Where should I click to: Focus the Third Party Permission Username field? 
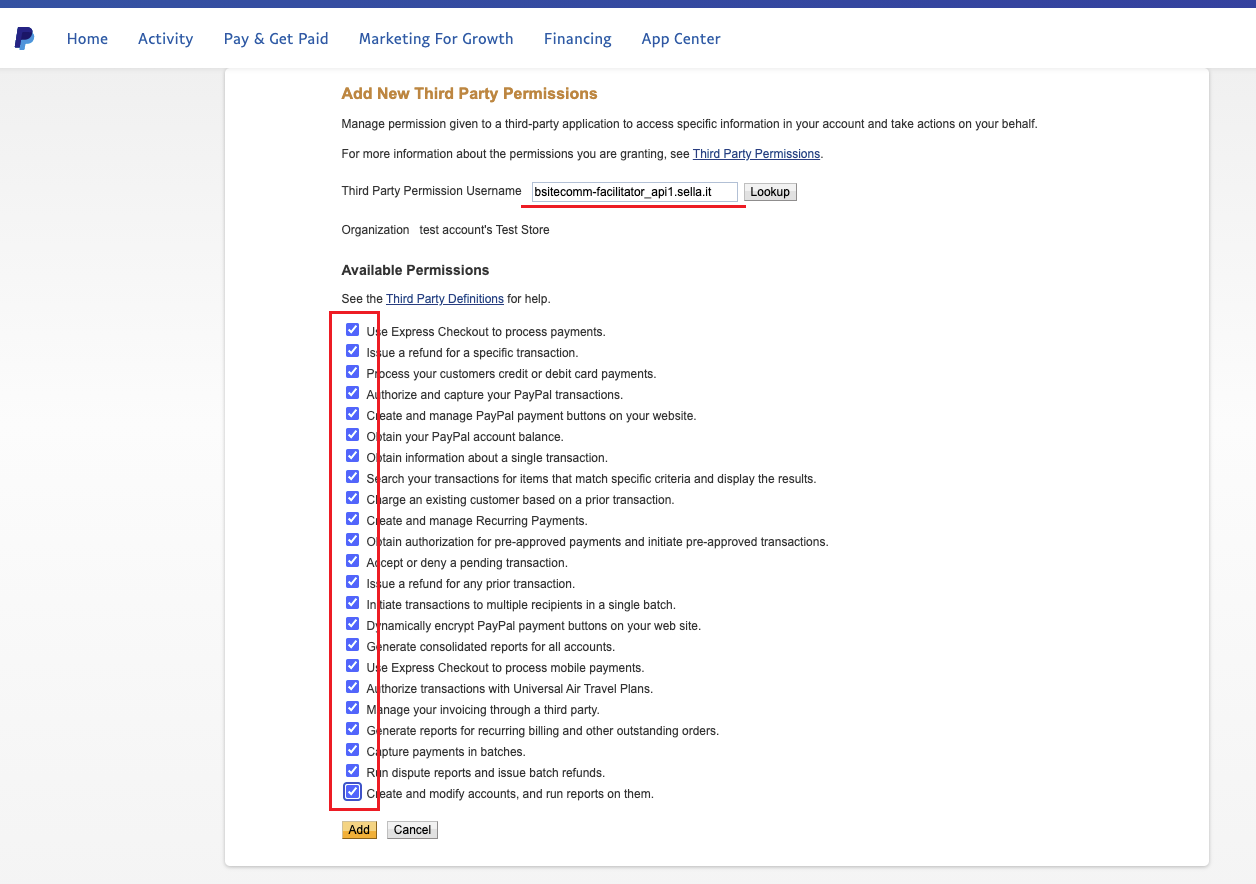(635, 192)
